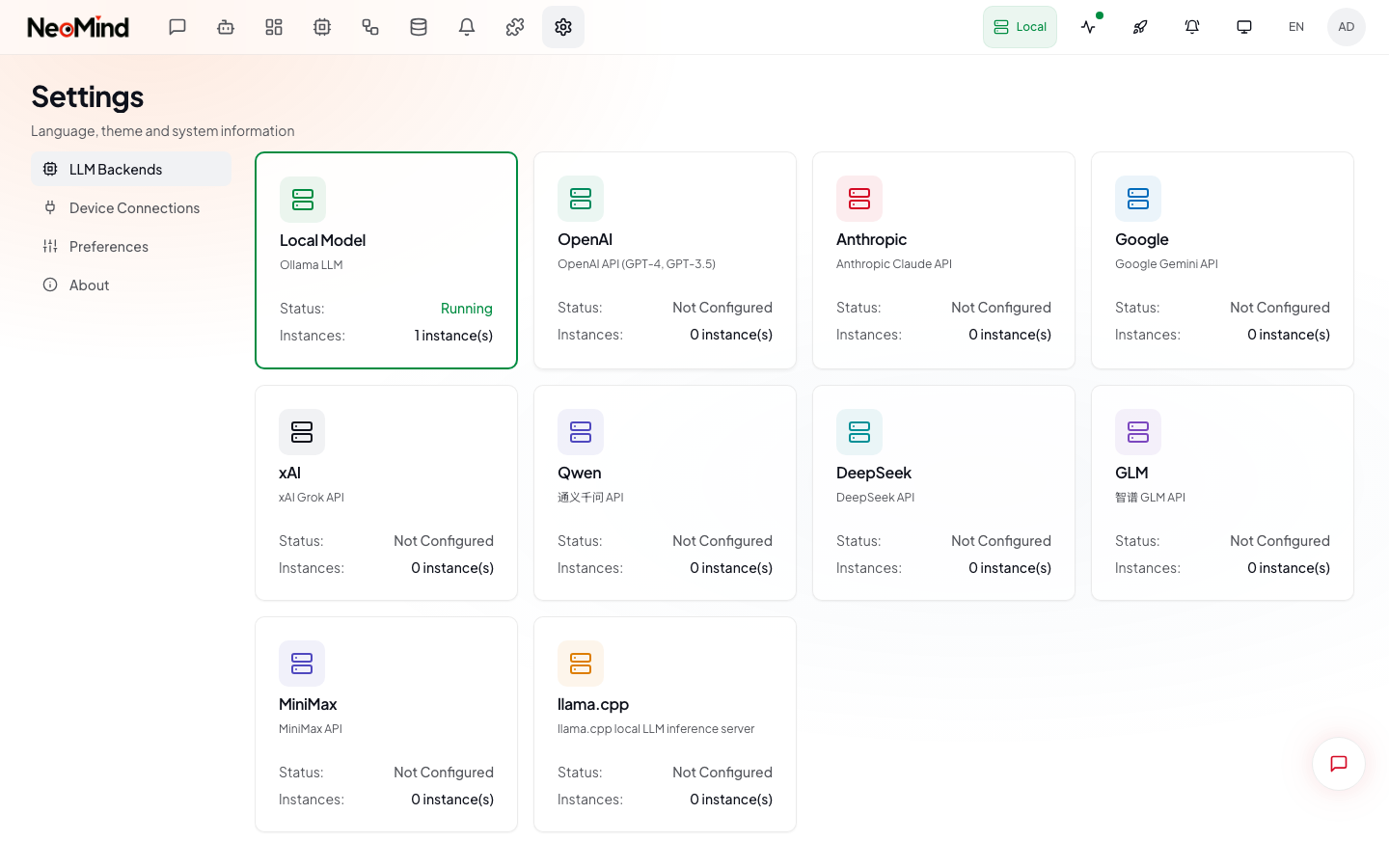The image size is (1389, 868).
Task: Open the AD user avatar menu
Action: [x=1347, y=27]
